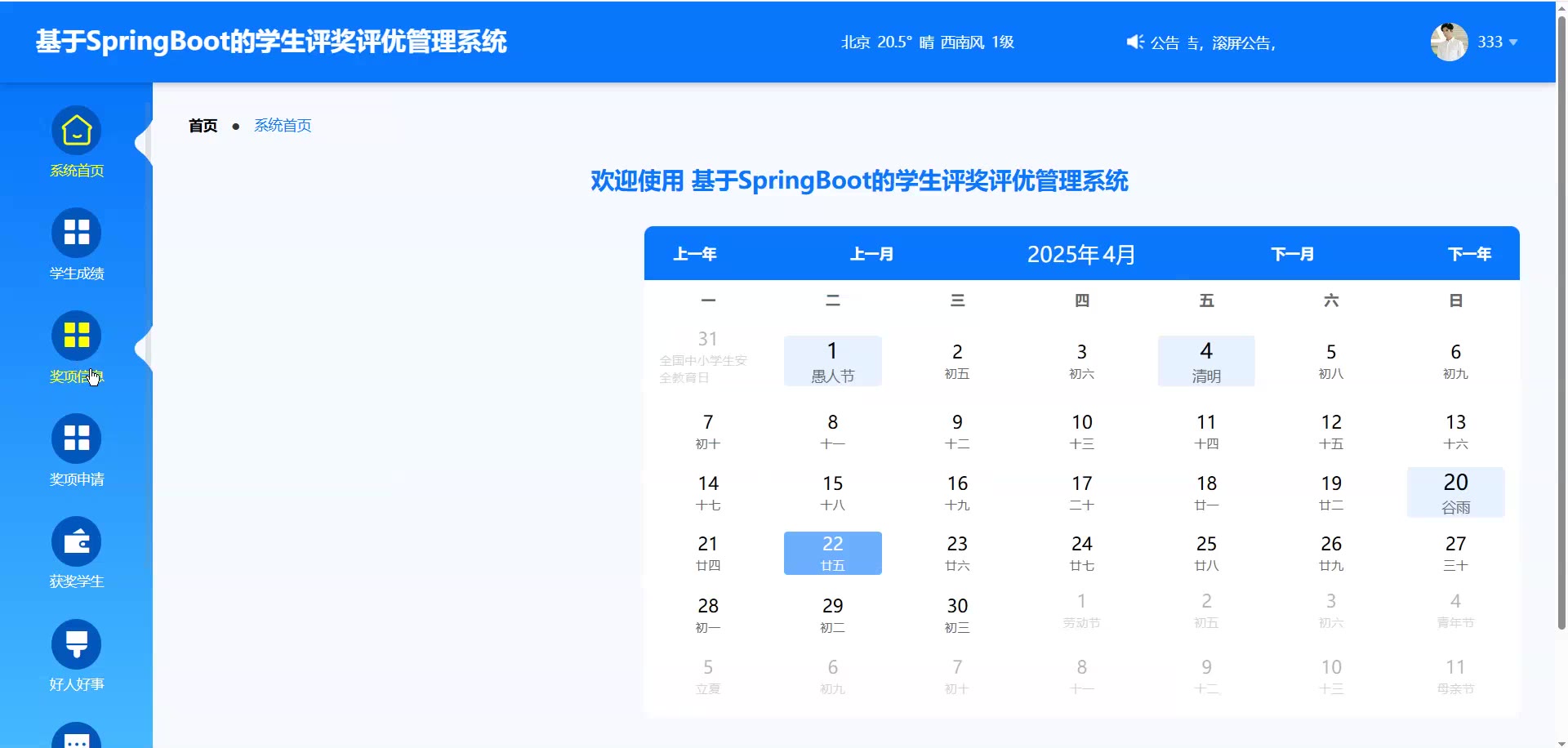Screen dimensions: 1568x748
Task: Select April 13 十六 date cell
Action: click(x=1455, y=431)
